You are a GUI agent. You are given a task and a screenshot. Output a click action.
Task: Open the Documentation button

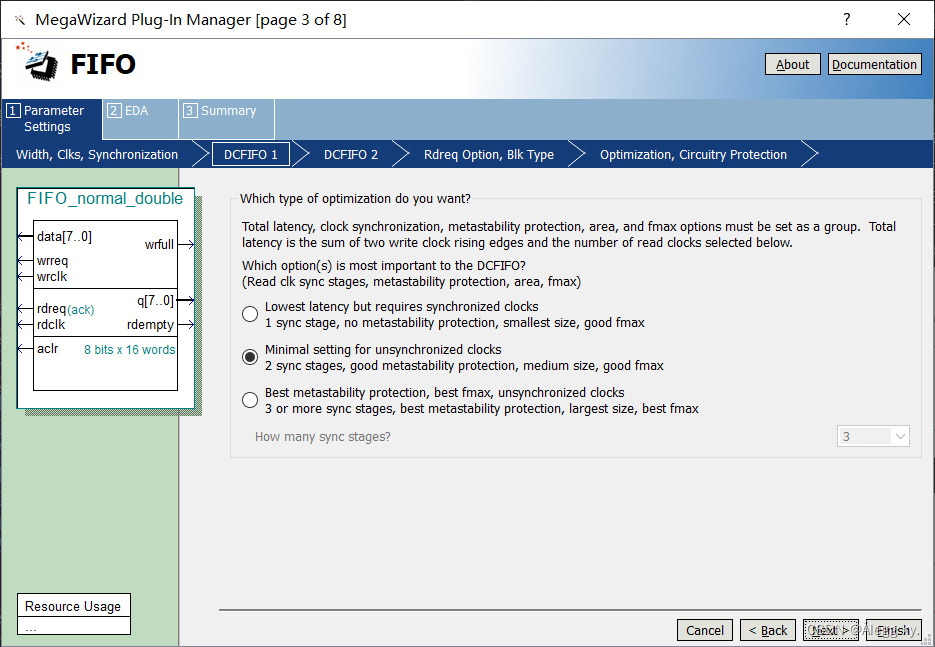coord(874,64)
